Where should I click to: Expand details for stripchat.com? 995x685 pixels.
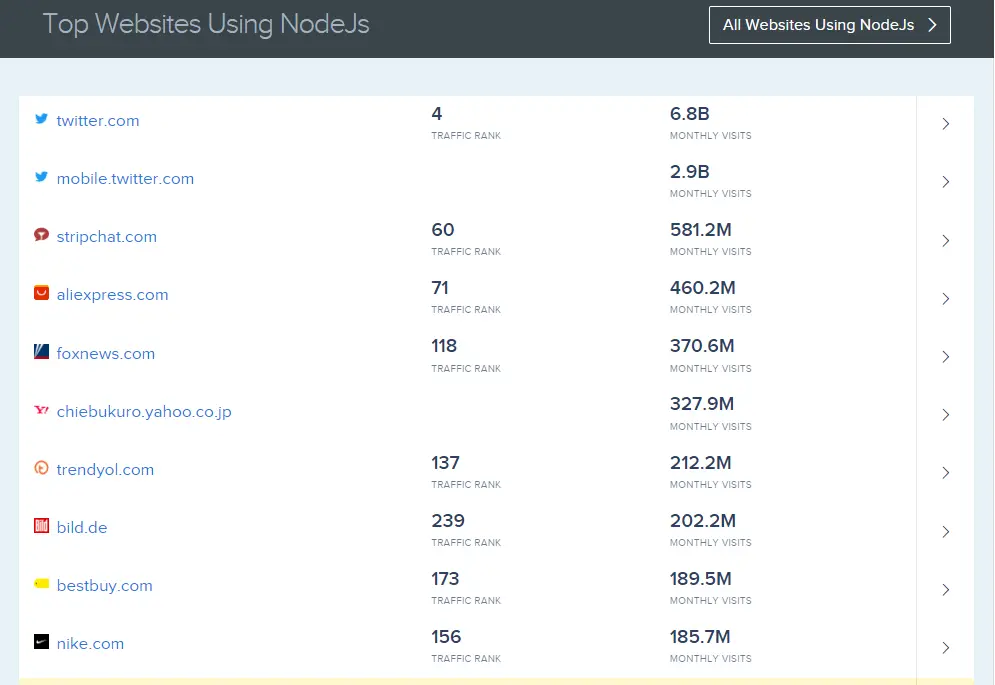(x=944, y=240)
